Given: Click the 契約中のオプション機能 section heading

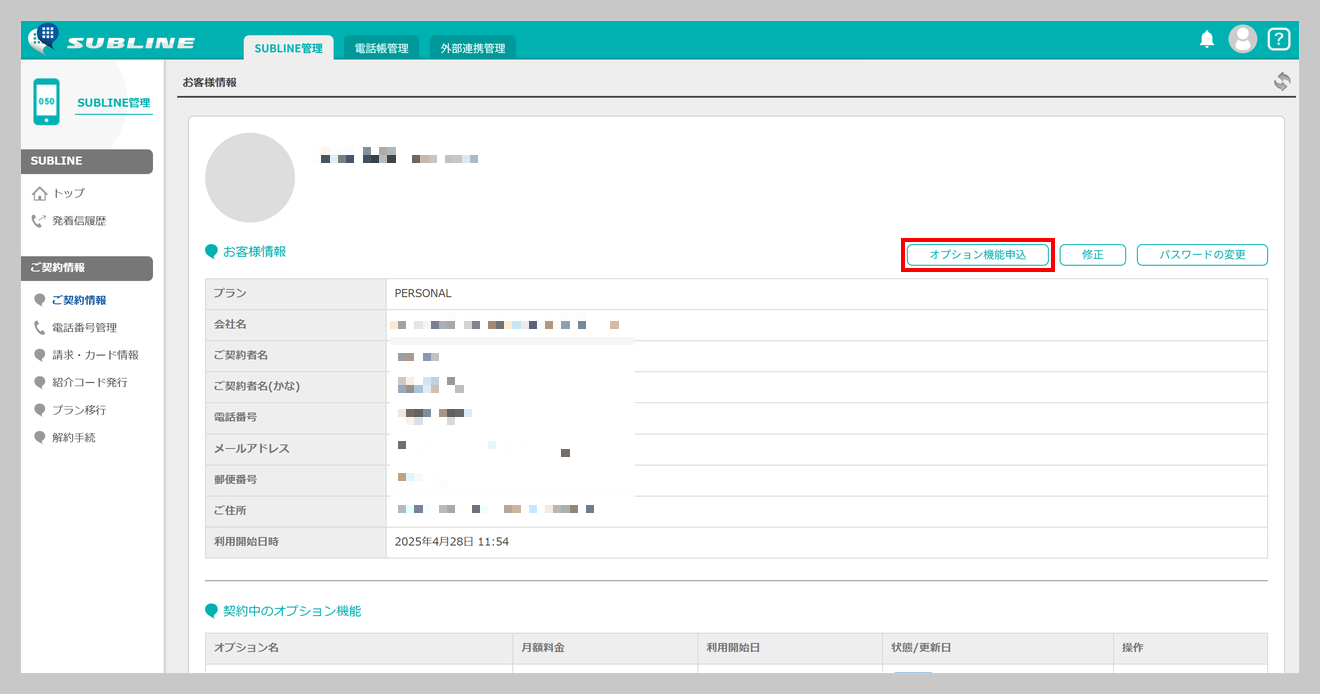Looking at the screenshot, I should [292, 610].
